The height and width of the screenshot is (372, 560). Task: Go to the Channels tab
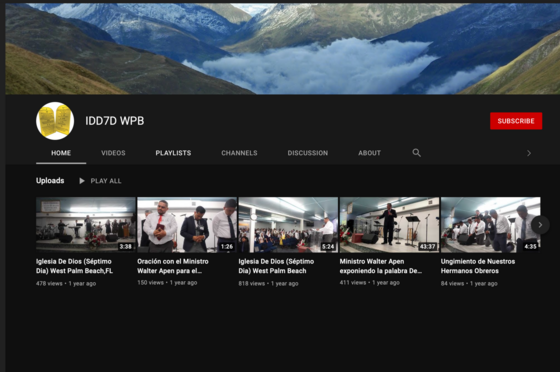pos(239,153)
